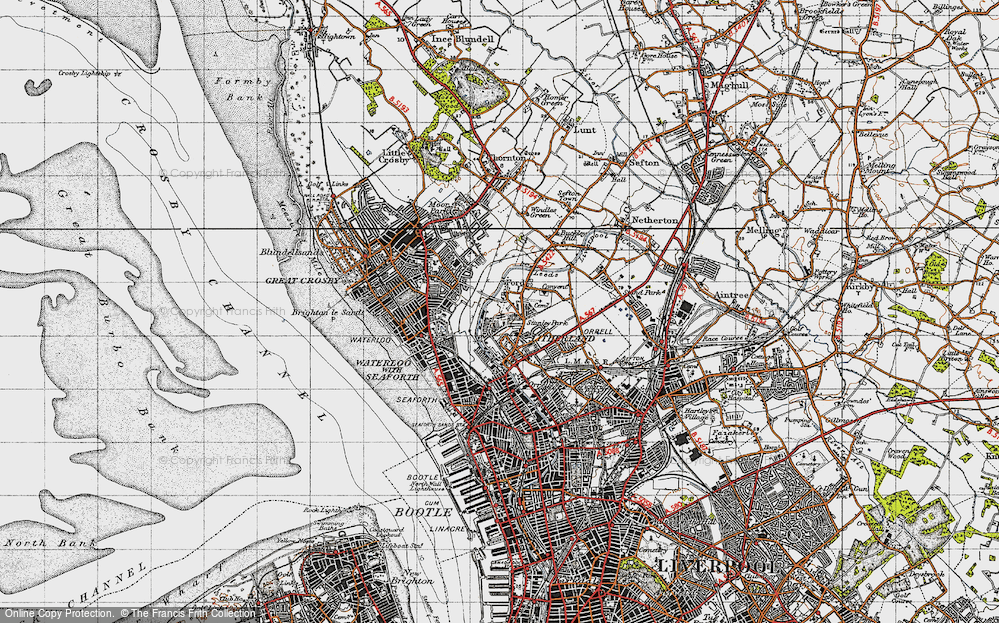This screenshot has height=623, width=999.
Task: Click the Ford place name
Action: (514, 282)
